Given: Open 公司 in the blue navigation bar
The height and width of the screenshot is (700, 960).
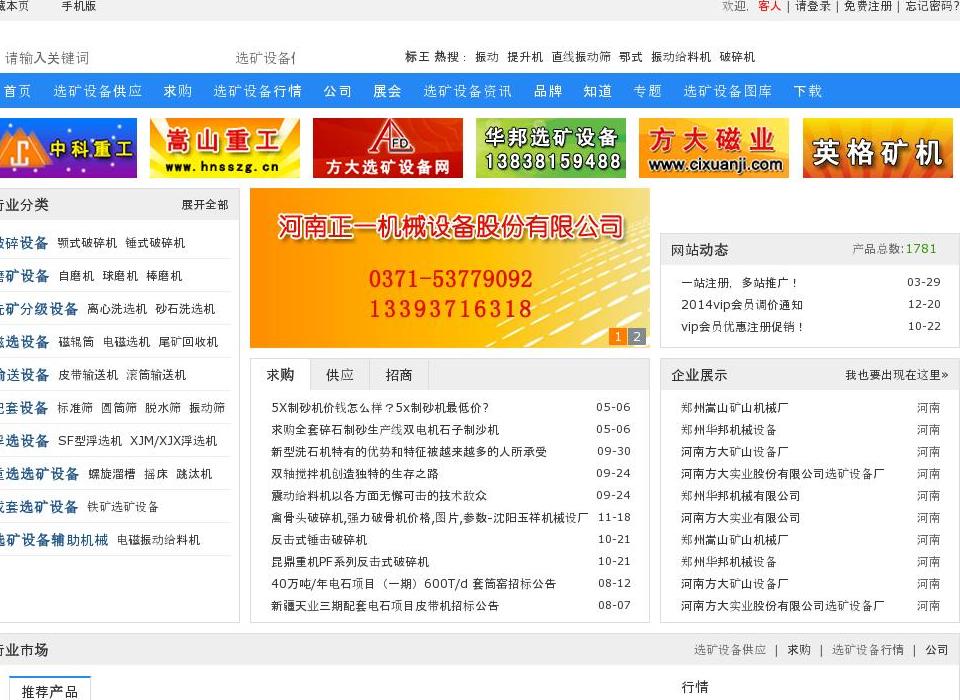Looking at the screenshot, I should point(337,91).
